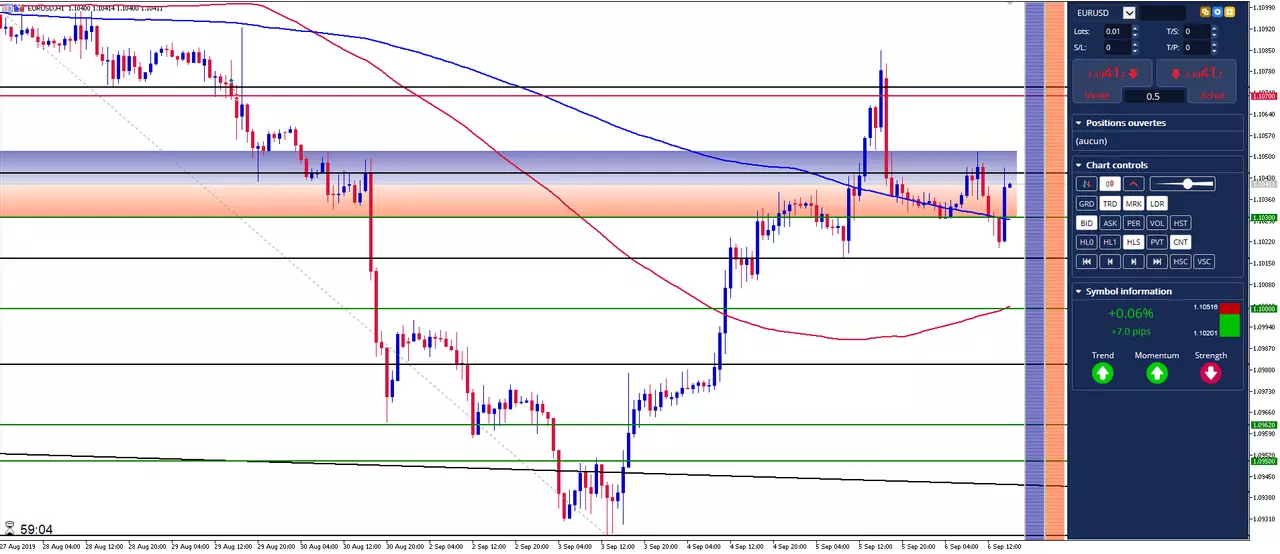Image resolution: width=1280 pixels, height=554 pixels.
Task: Click the red arrow on Vente price
Action: pos(1131,73)
